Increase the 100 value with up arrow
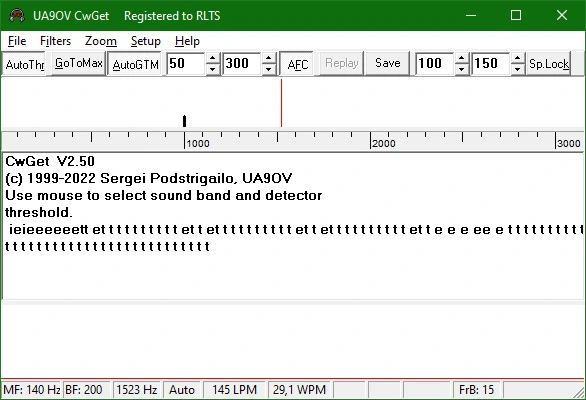Screen dimensions: 586x400 click(462, 58)
